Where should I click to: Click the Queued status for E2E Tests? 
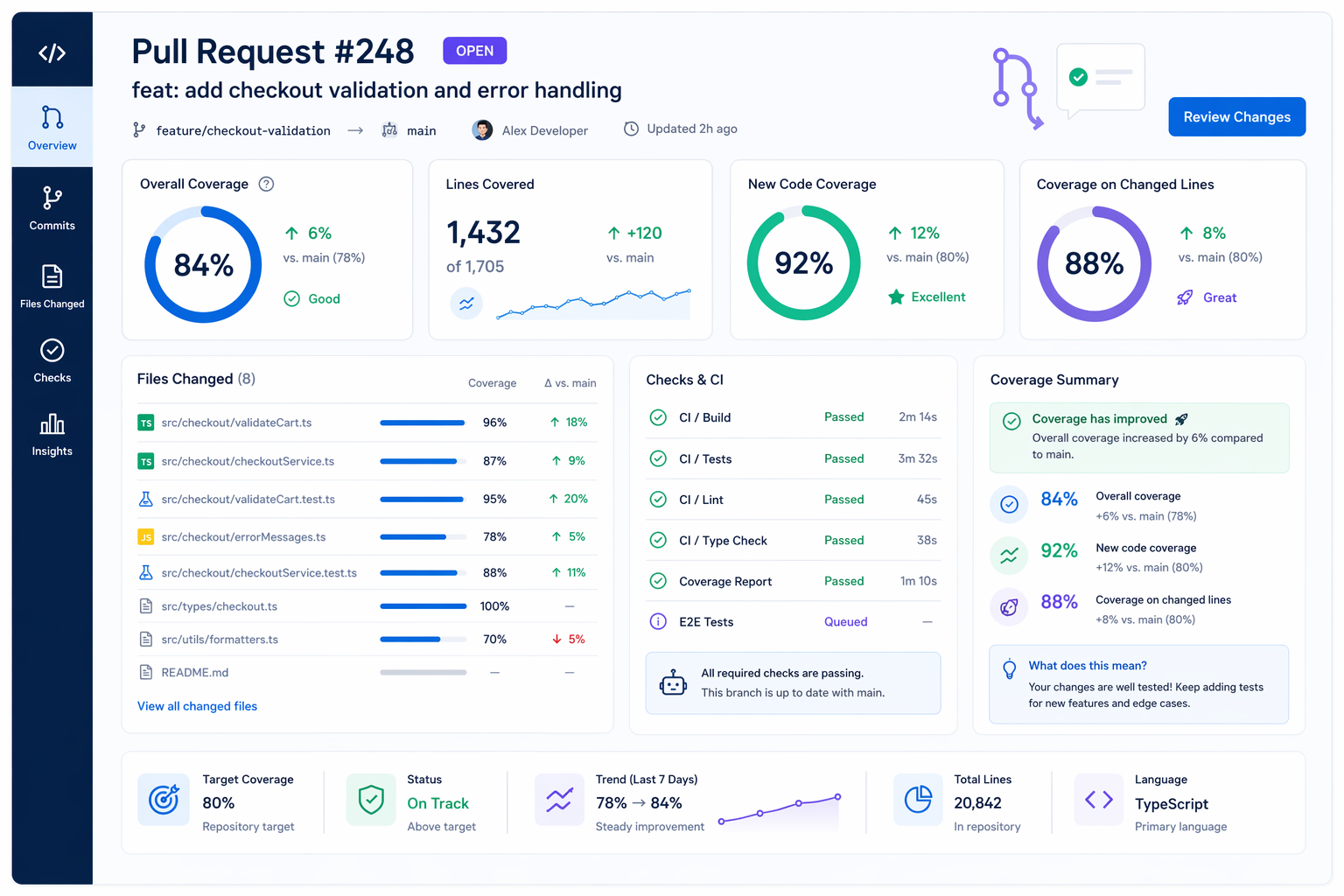845,622
